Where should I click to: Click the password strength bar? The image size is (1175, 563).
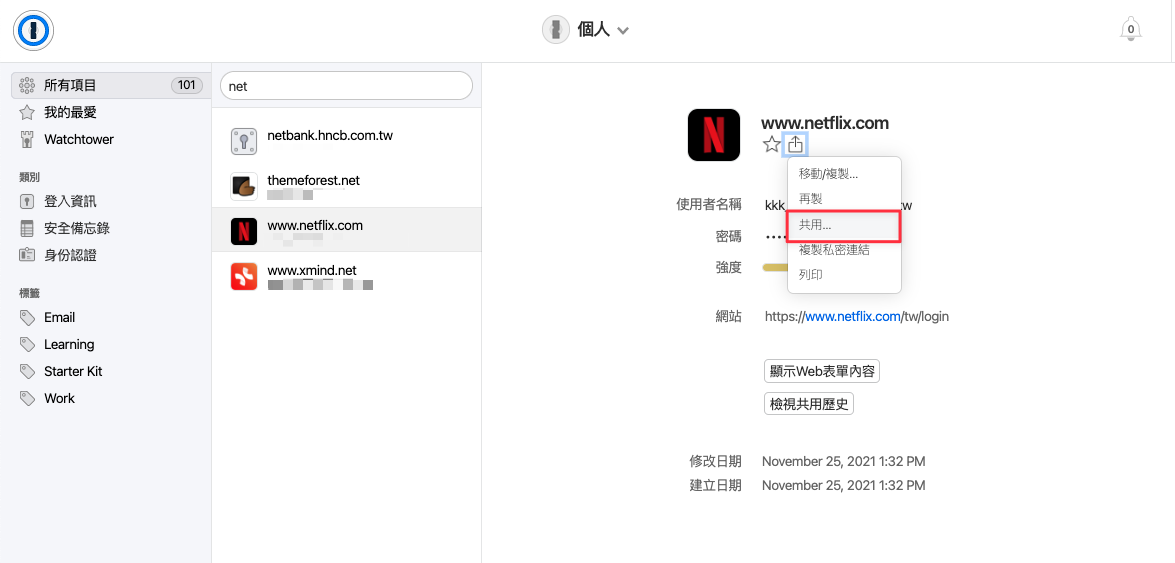coord(775,267)
